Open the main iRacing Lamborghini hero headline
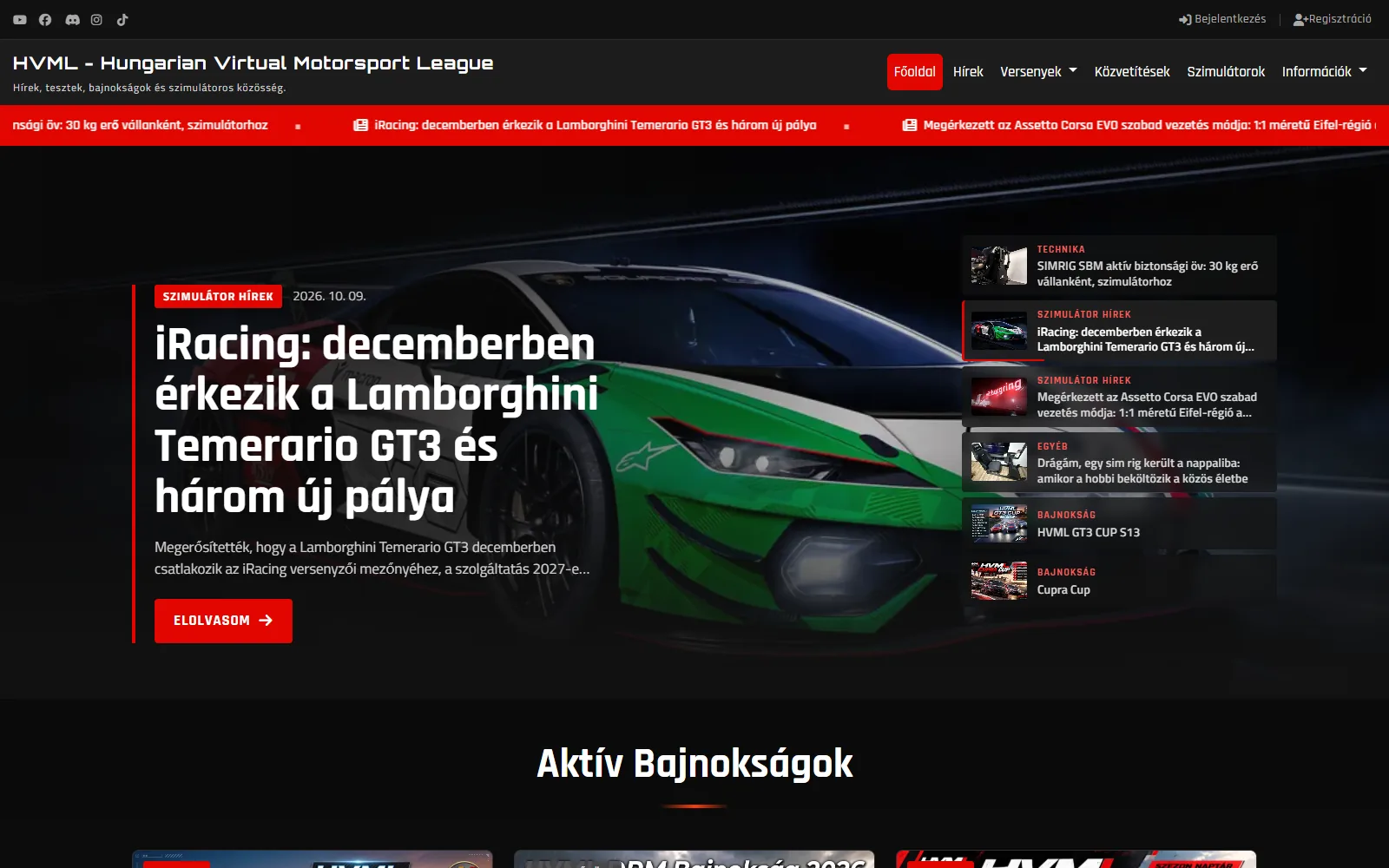1389x868 pixels. click(x=377, y=420)
